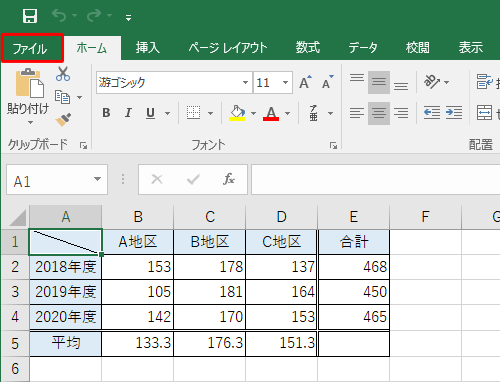Viewport: 500px width, 382px height.
Task: Expand the Copy options arrow
Action: tap(79, 97)
